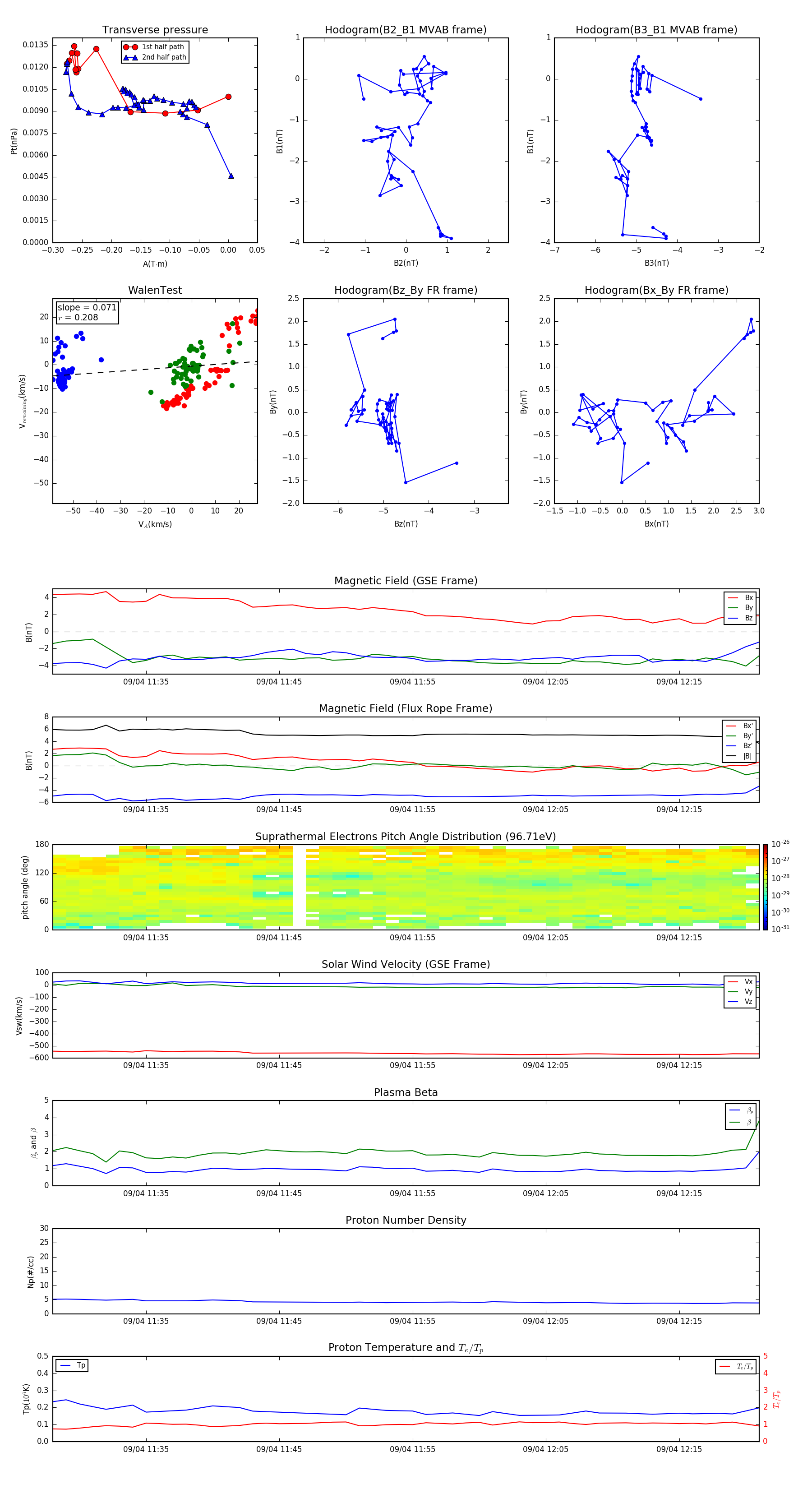Click the 'pitch angle (deg)' axis label
Viewport: 812px width, 1489px height.
click(x=25, y=887)
